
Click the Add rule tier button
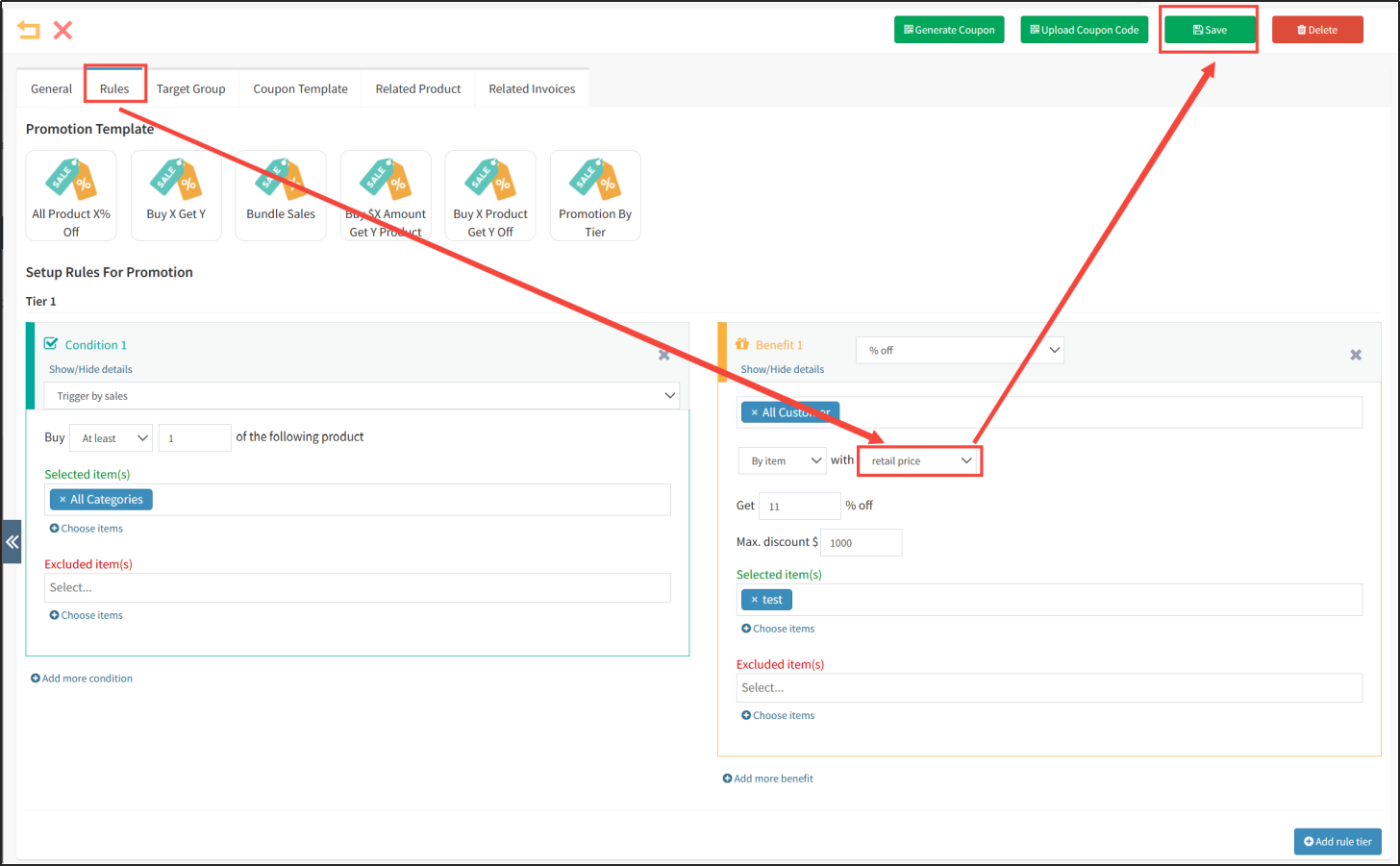[1337, 841]
